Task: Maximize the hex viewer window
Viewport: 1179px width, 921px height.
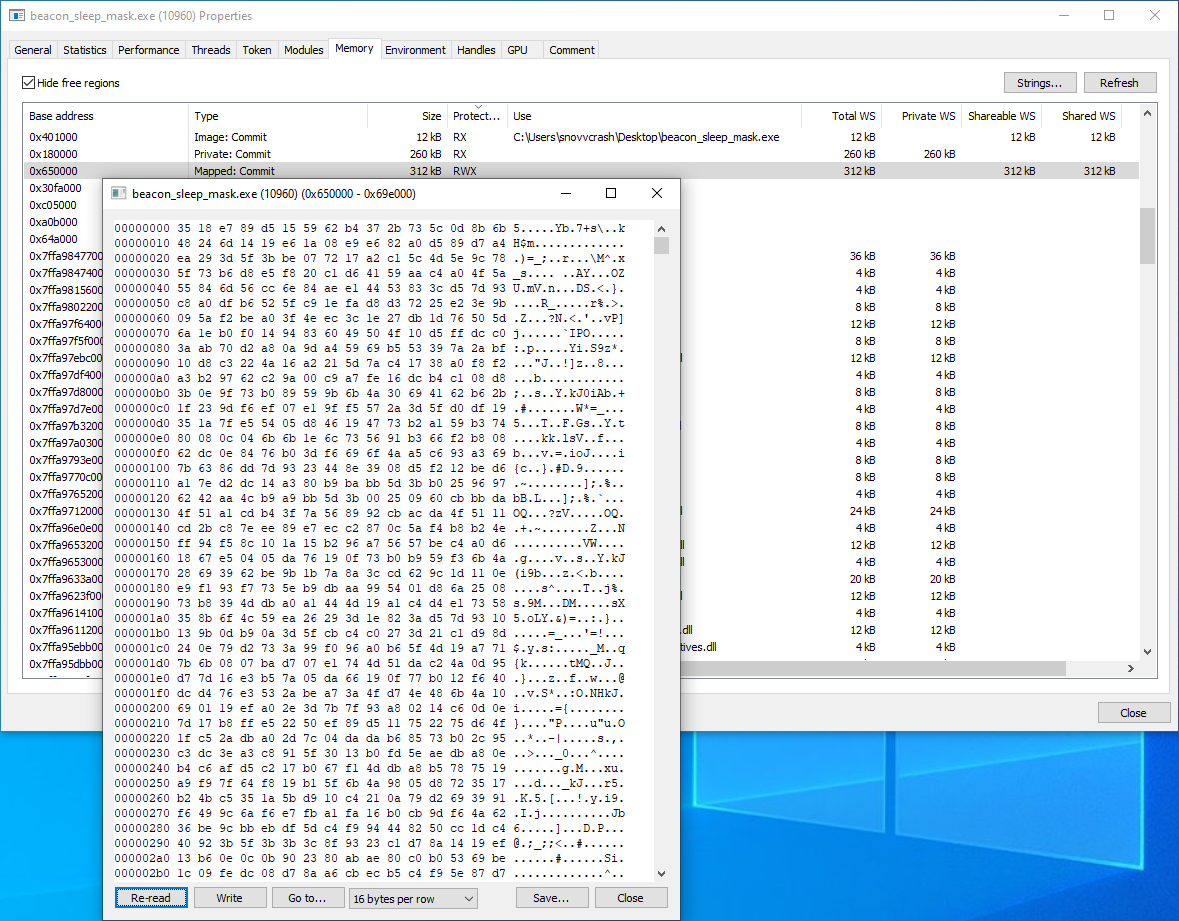Action: (x=611, y=193)
